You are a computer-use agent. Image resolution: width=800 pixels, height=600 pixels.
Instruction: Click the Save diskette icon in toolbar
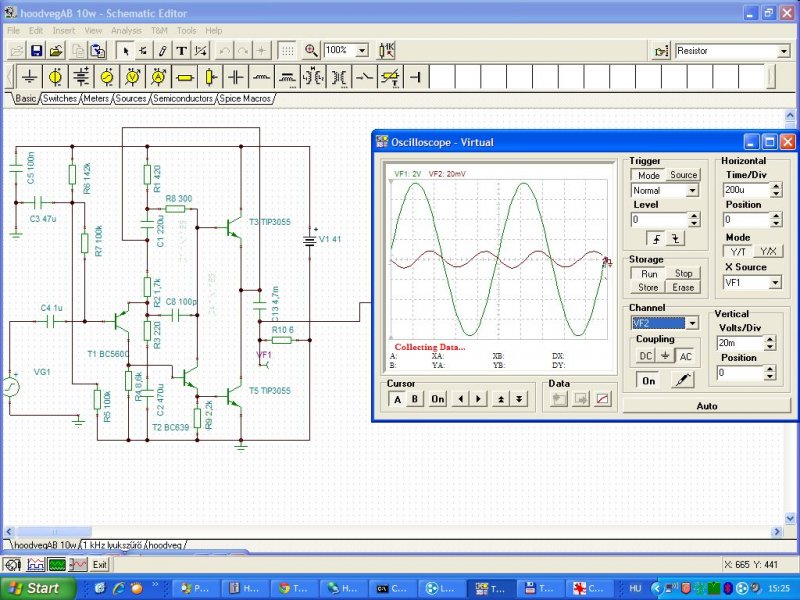pyautogui.click(x=36, y=50)
